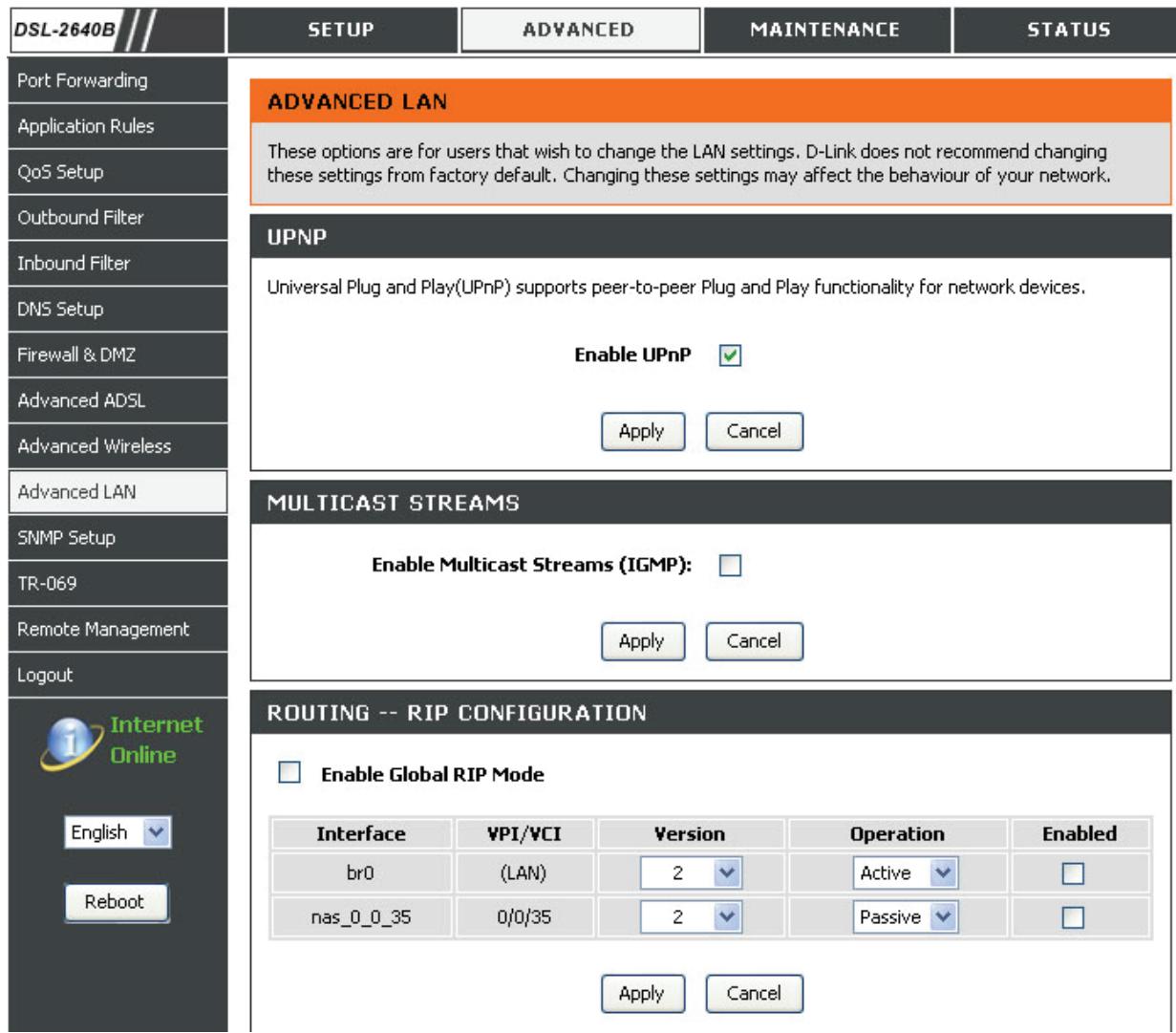Enable Multicast Streams (IGMP) checkbox

click(730, 567)
